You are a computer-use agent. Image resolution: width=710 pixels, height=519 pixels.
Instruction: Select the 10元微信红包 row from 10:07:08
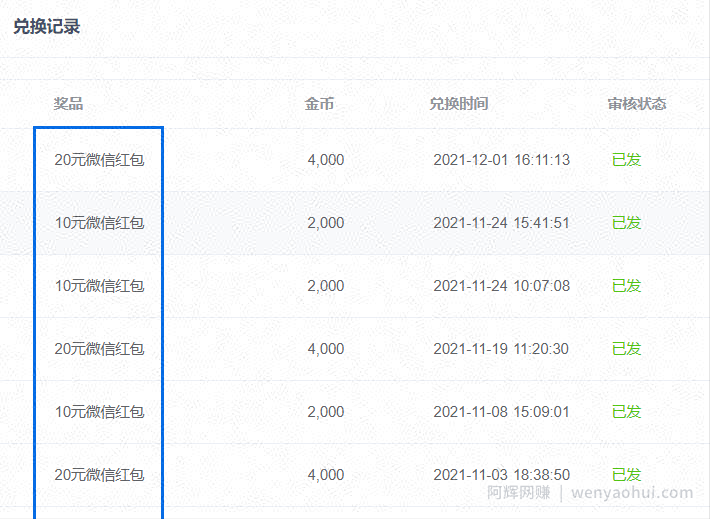tap(99, 286)
